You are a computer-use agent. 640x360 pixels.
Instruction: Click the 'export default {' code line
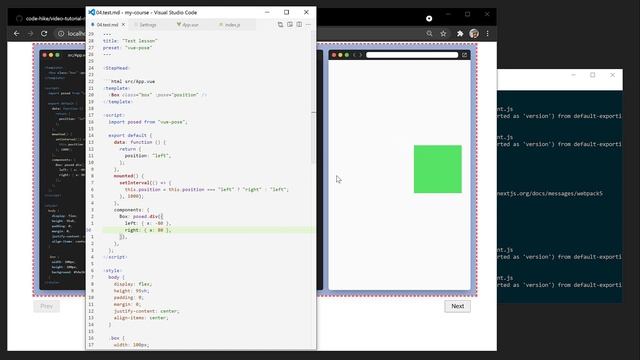[130, 136]
